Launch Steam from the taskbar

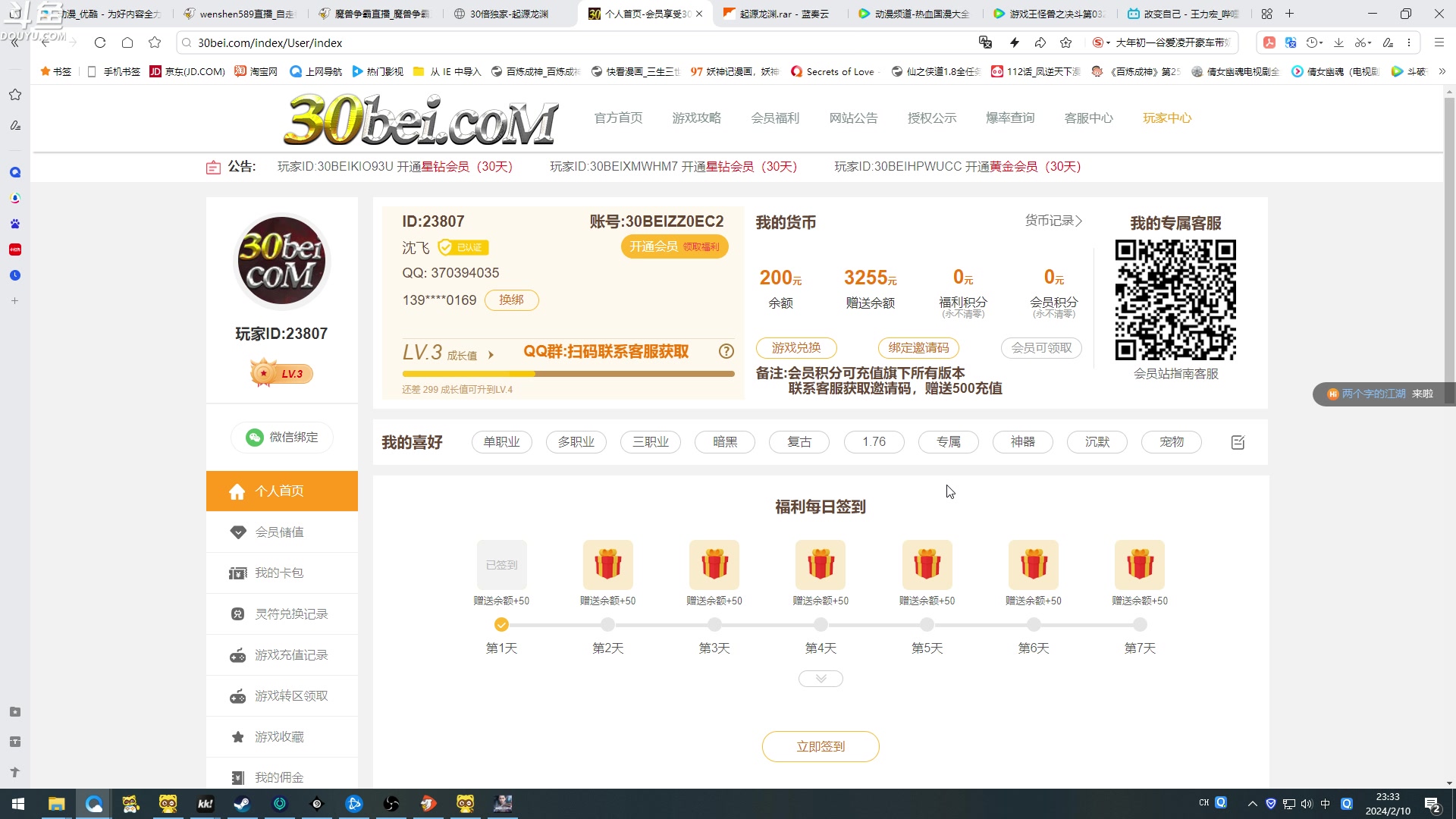(x=242, y=803)
